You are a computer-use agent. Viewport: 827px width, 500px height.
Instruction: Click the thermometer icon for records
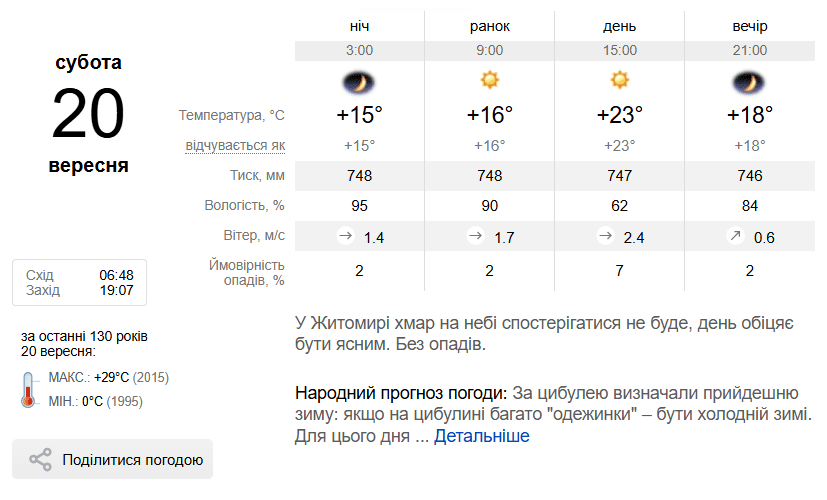27,389
